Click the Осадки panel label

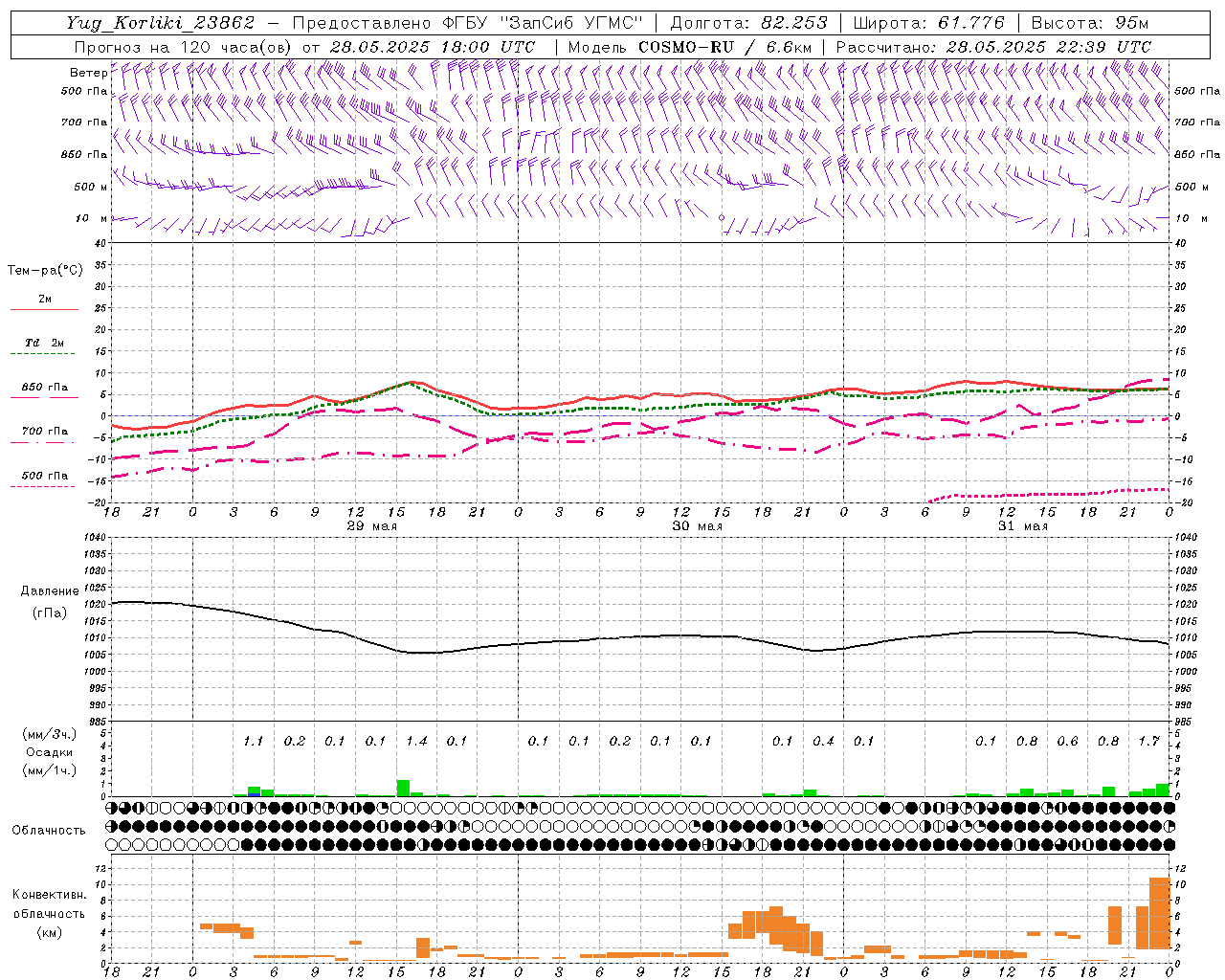[50, 752]
